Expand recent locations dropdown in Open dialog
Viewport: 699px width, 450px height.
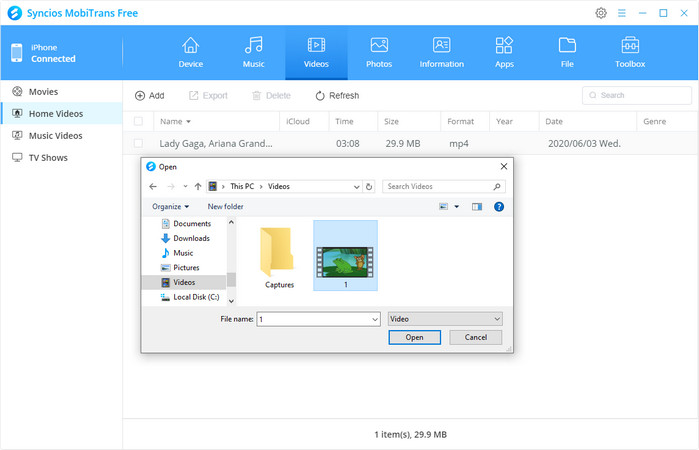pos(185,186)
